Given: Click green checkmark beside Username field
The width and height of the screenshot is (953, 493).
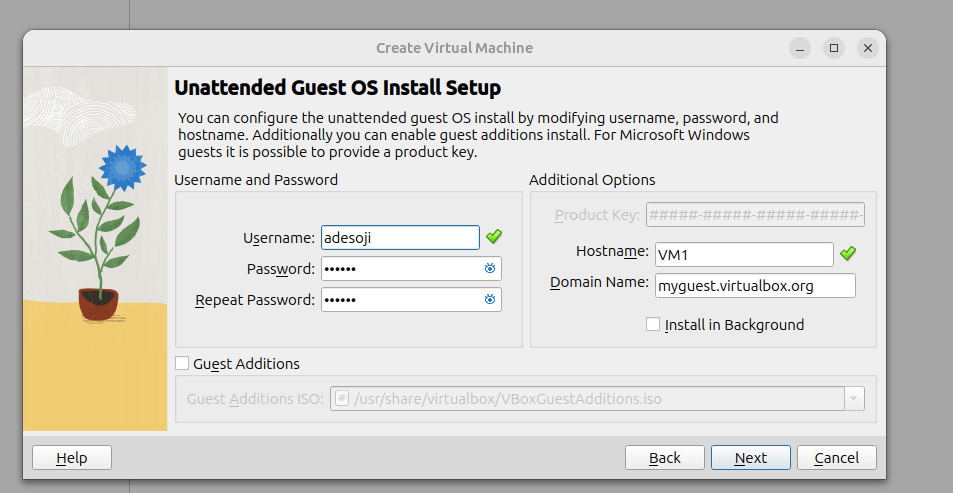Looking at the screenshot, I should (x=494, y=237).
